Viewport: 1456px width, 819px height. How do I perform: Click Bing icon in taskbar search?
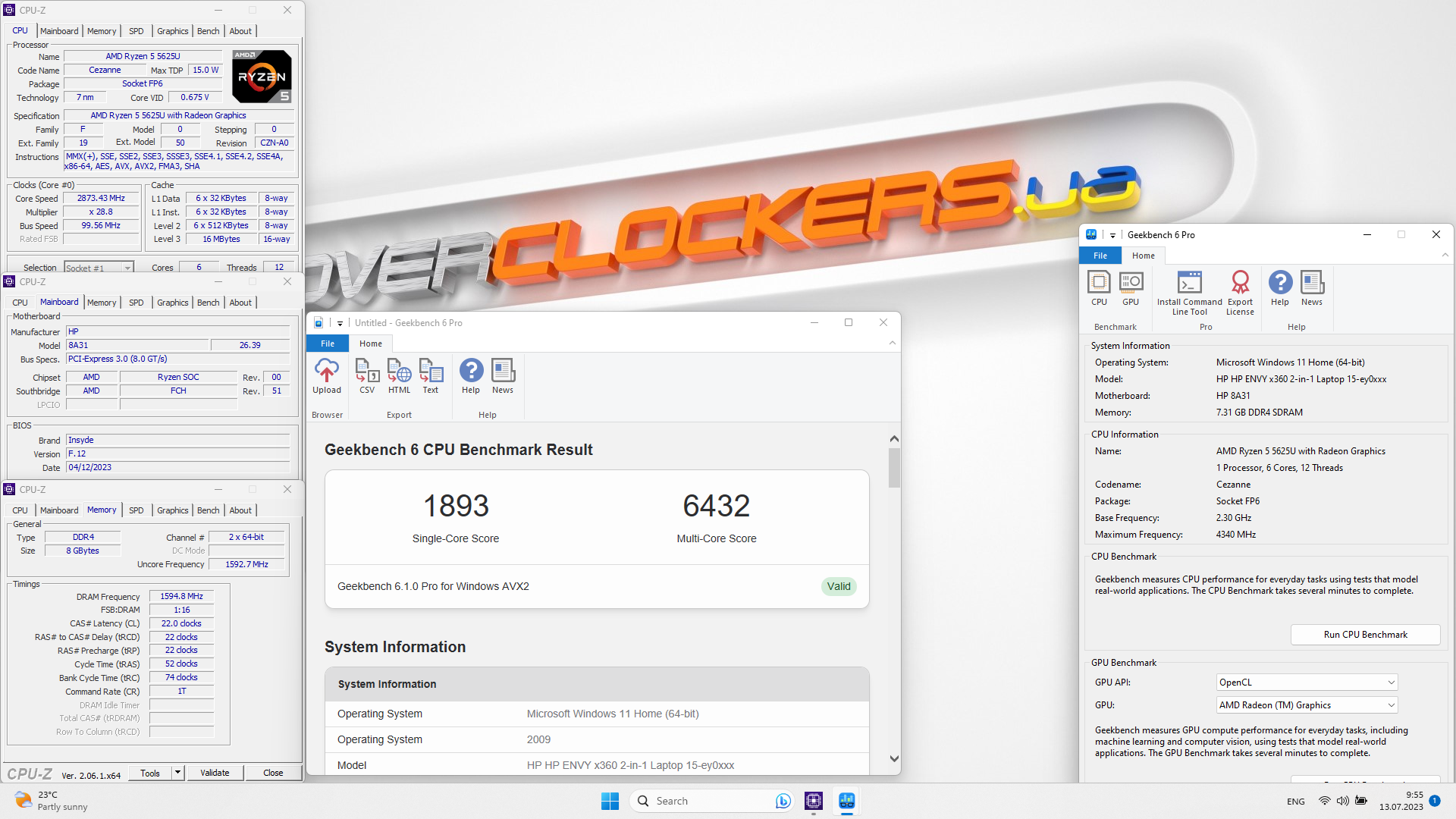(783, 801)
